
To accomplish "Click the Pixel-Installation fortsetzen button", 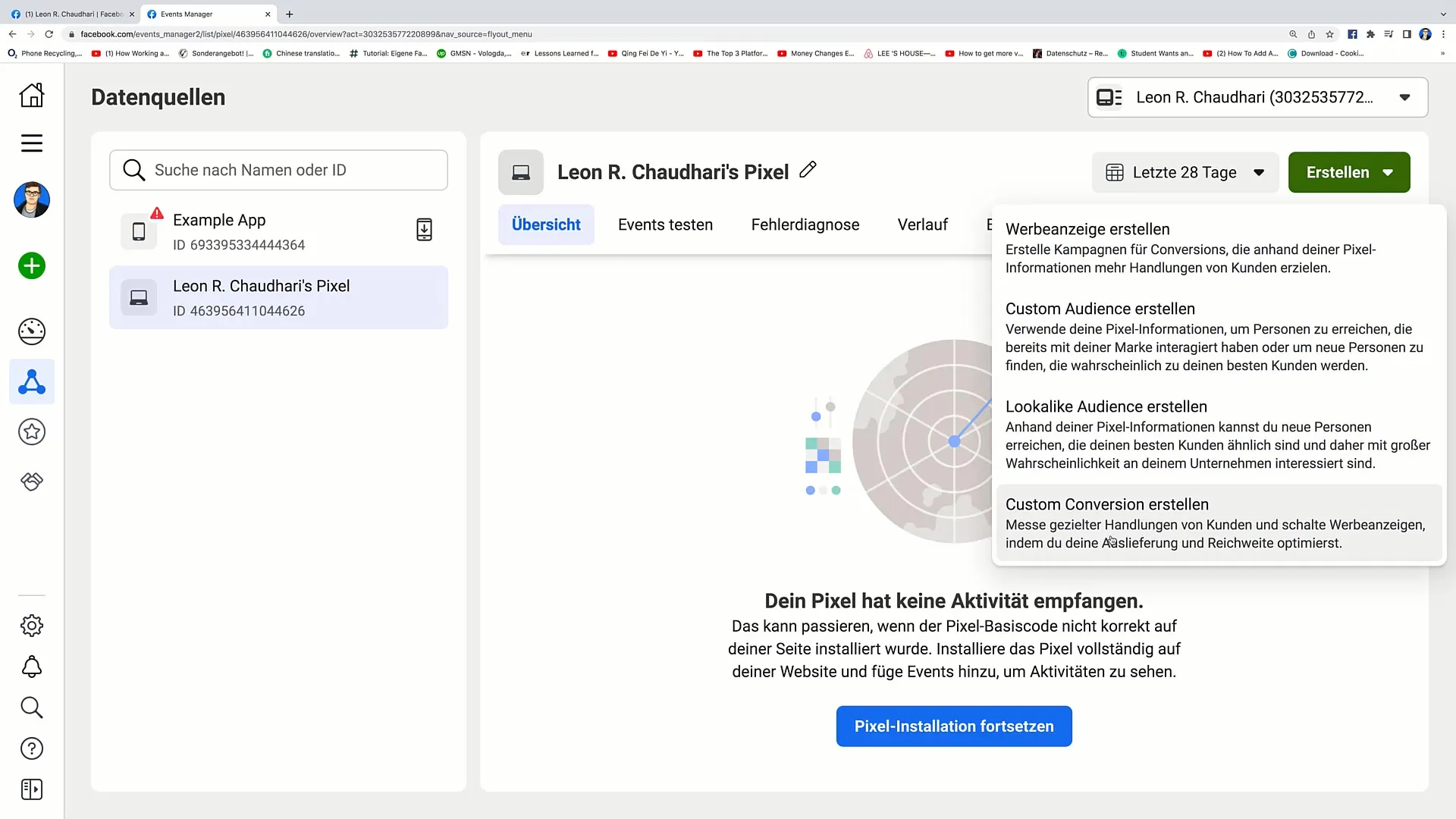I will point(954,726).
